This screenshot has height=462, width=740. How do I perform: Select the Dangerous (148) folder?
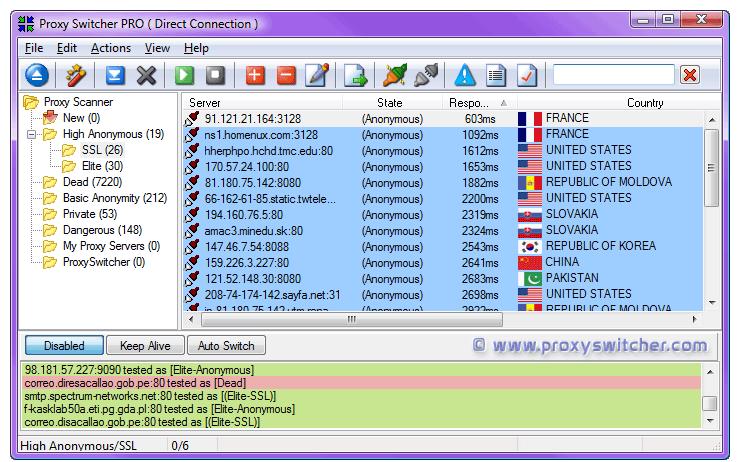pos(102,230)
